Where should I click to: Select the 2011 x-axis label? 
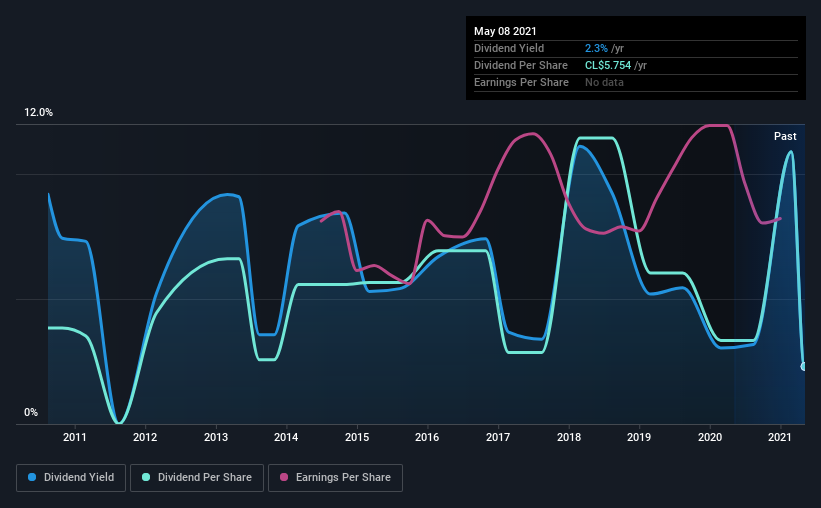[75, 437]
